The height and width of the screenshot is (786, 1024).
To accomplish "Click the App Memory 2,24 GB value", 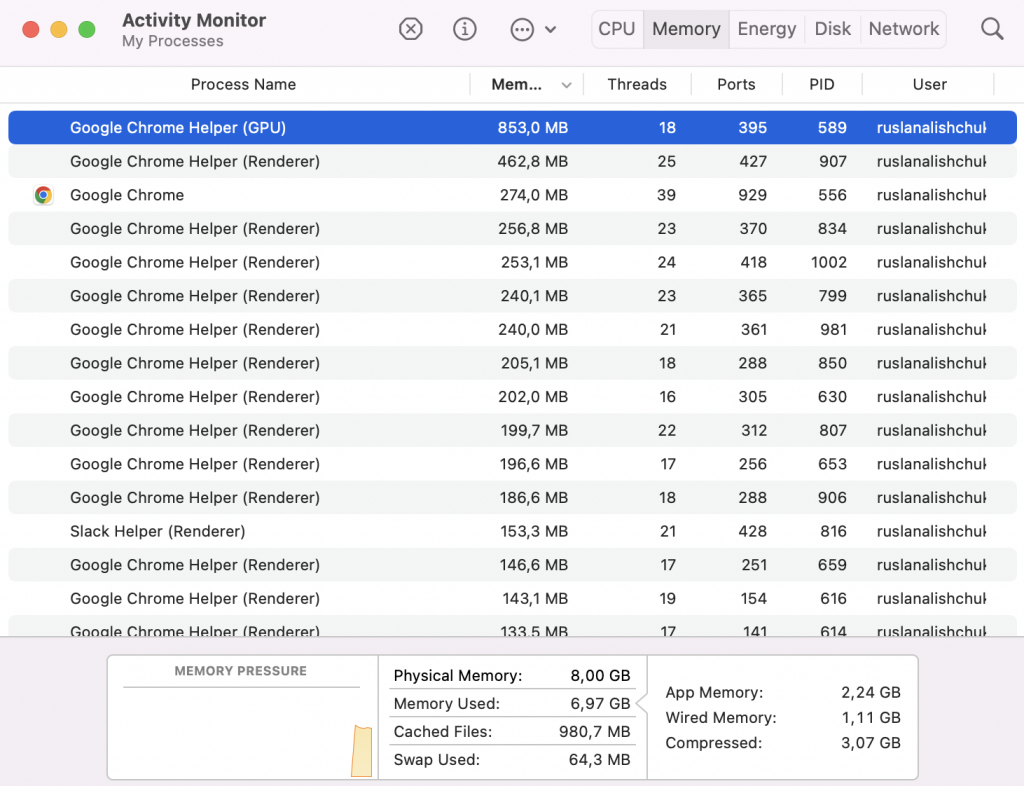I will point(871,693).
